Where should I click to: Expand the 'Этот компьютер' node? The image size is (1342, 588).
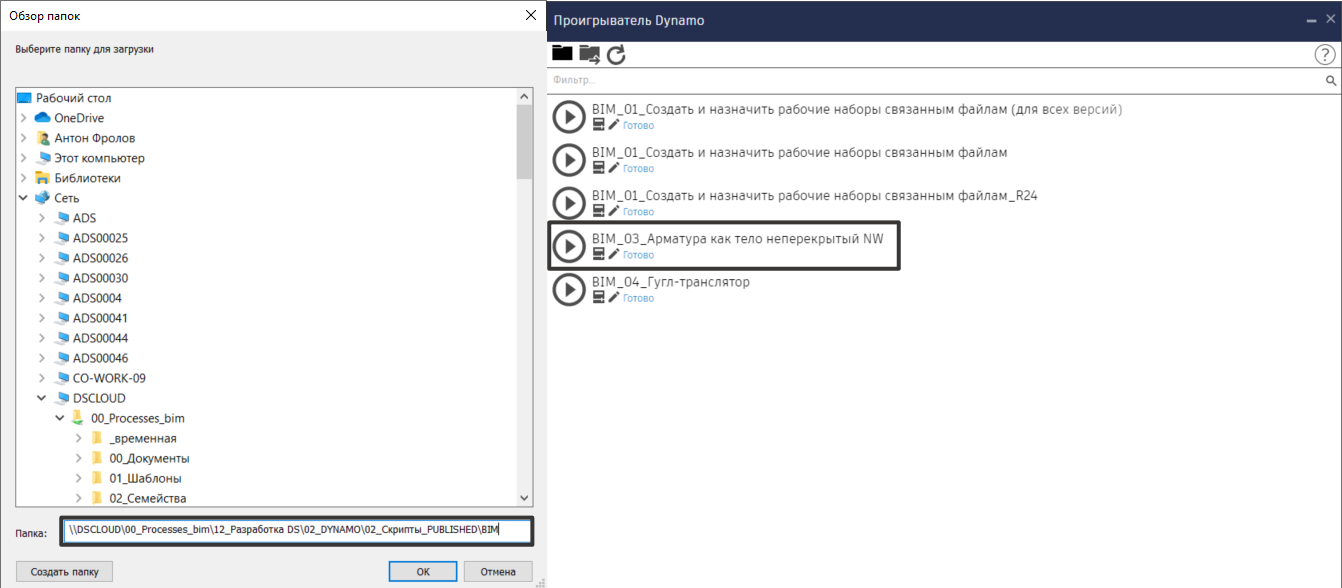23,158
